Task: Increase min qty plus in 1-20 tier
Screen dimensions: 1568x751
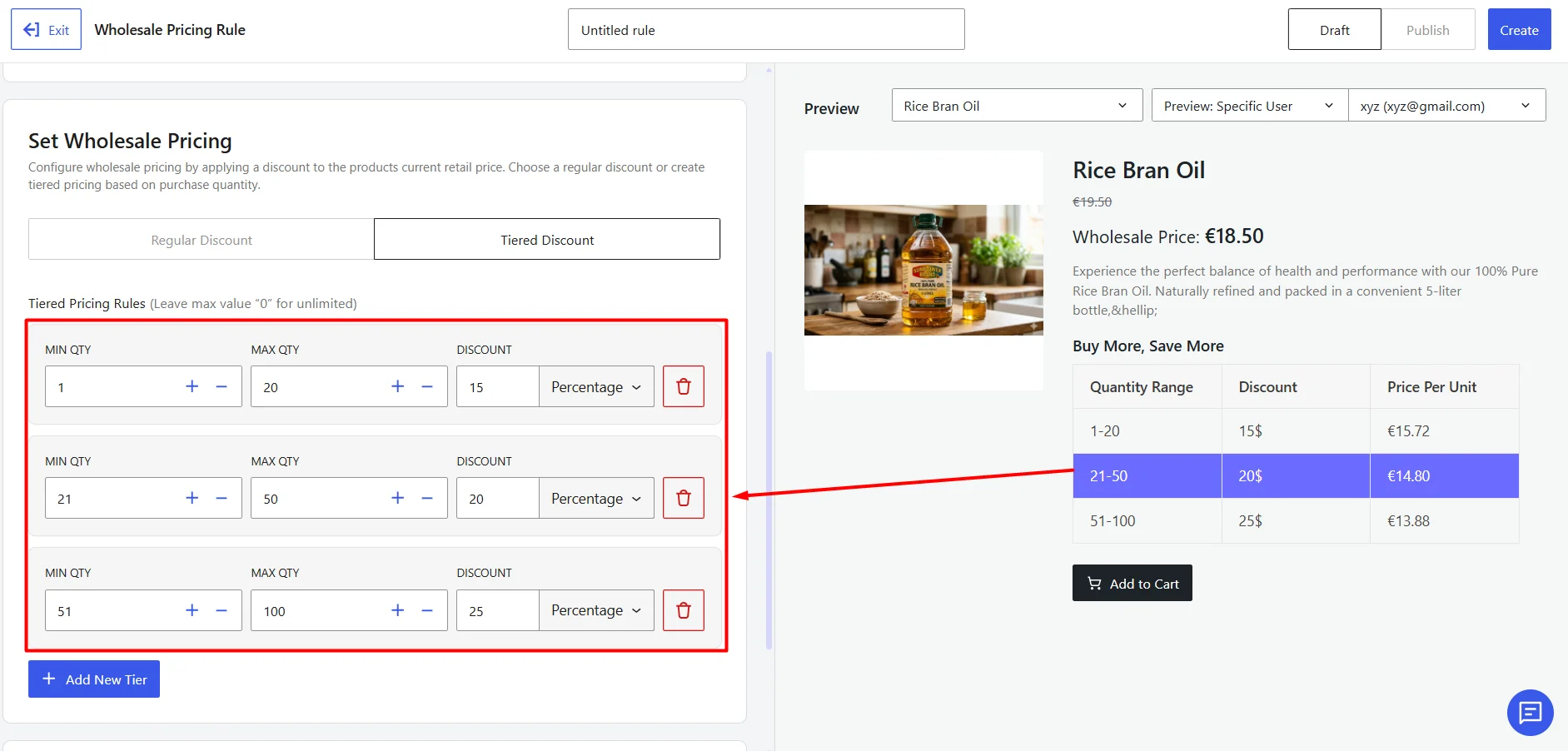Action: click(x=192, y=386)
